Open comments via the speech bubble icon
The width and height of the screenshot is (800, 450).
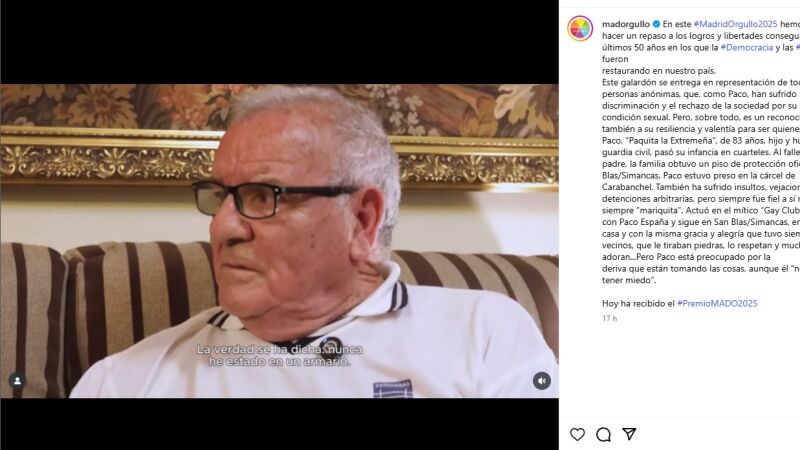coord(603,434)
